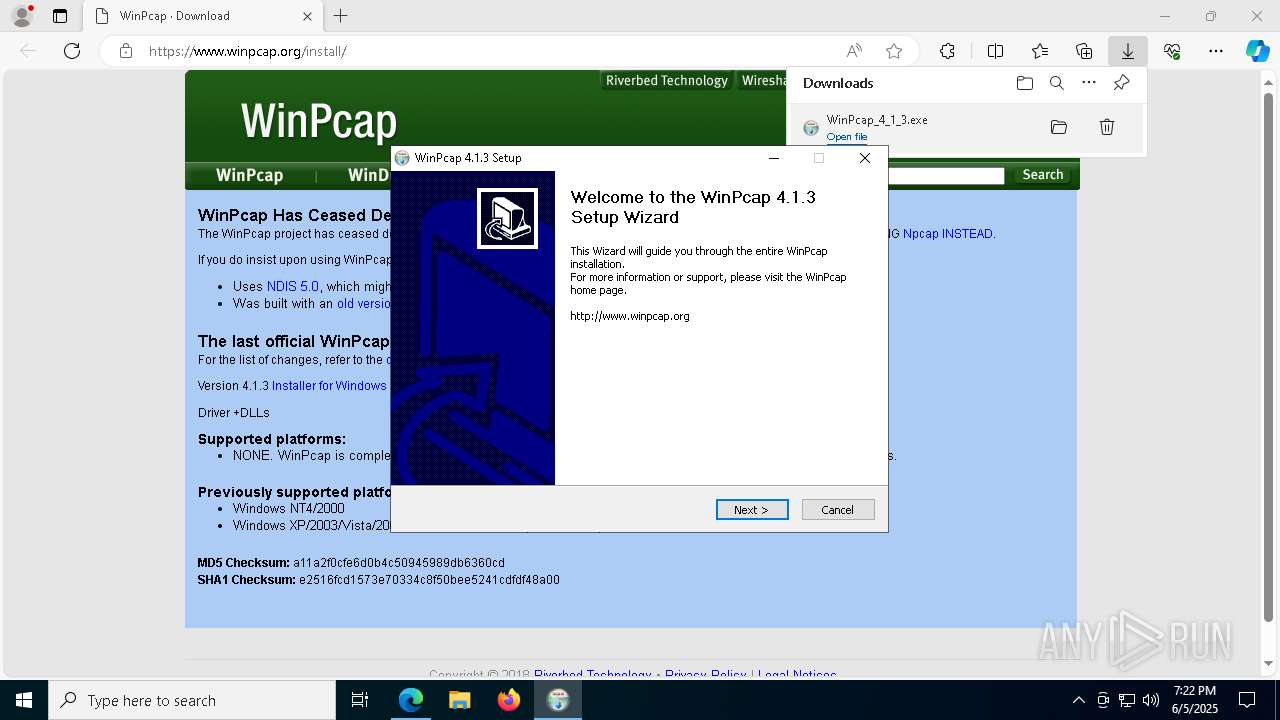Delete the WinPcap_4_1_3.exe download entry
Screen dimensions: 1280x720
[1107, 127]
